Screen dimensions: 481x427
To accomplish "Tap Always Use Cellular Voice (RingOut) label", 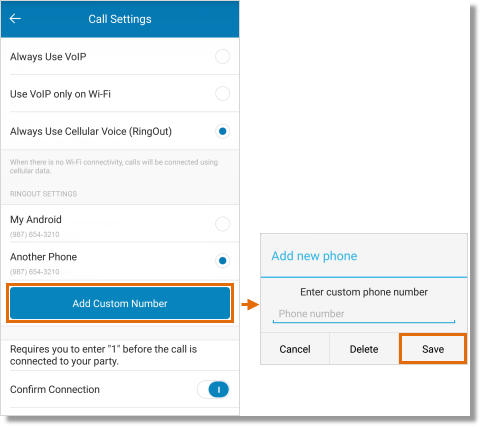I will click(x=91, y=131).
